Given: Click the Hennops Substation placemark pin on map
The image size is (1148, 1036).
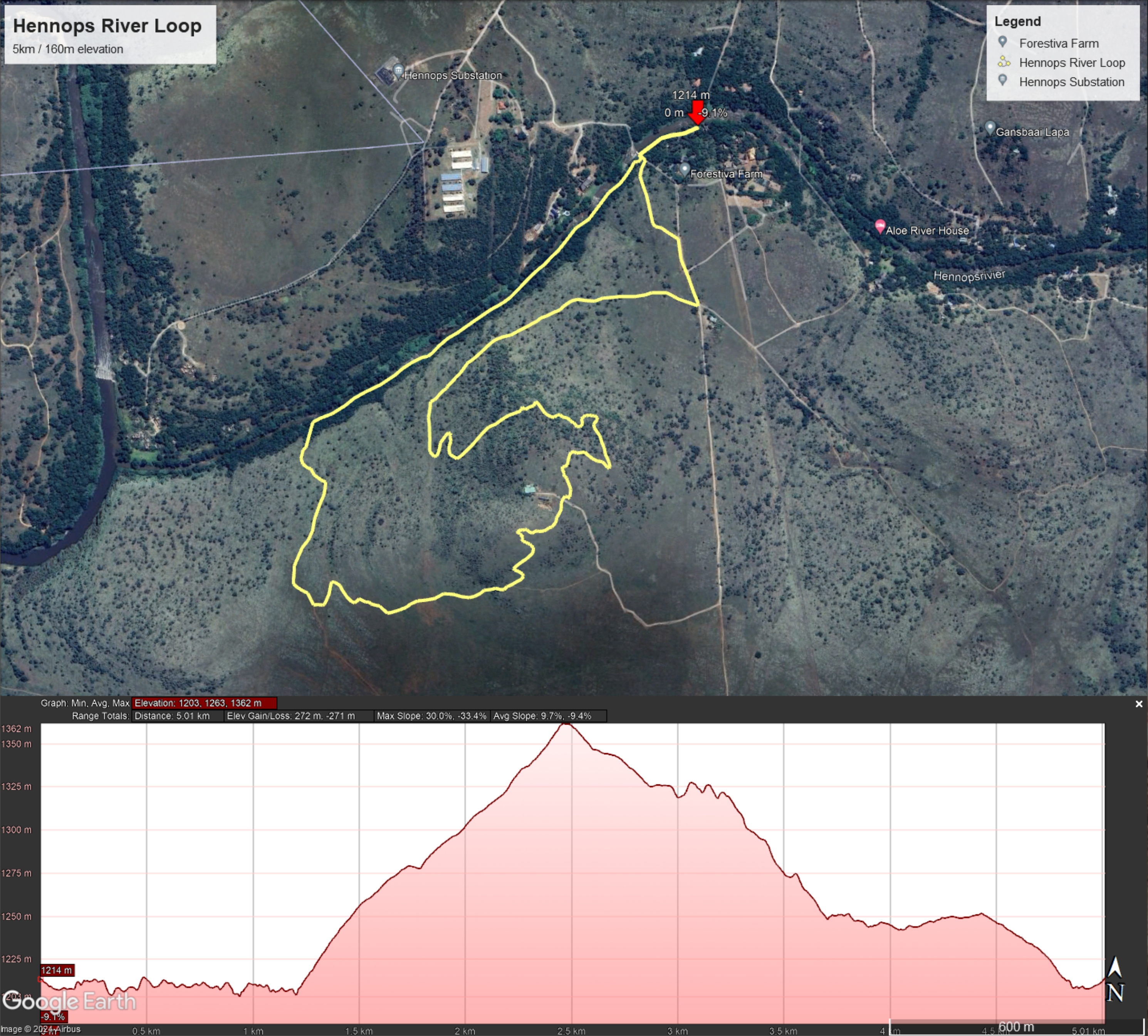Looking at the screenshot, I should (398, 71).
